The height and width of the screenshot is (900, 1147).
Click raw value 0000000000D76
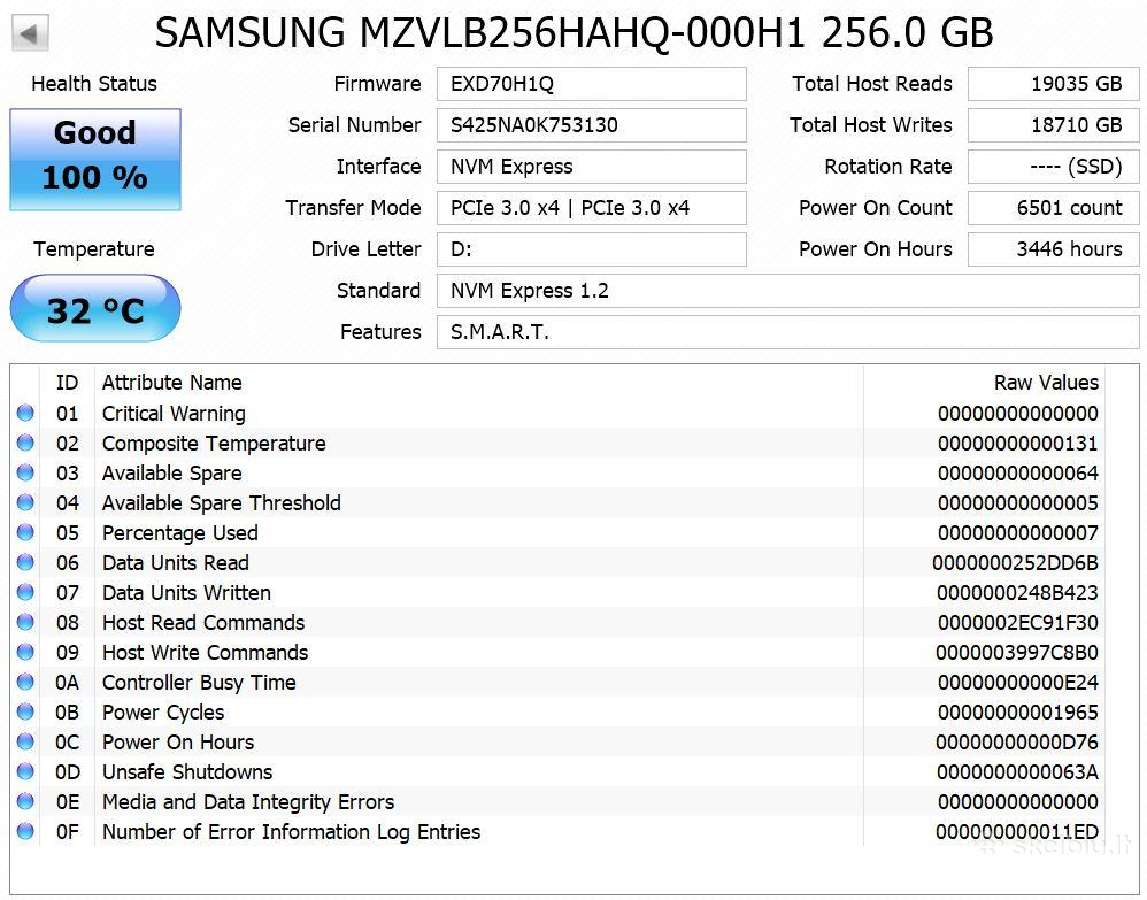point(1018,742)
